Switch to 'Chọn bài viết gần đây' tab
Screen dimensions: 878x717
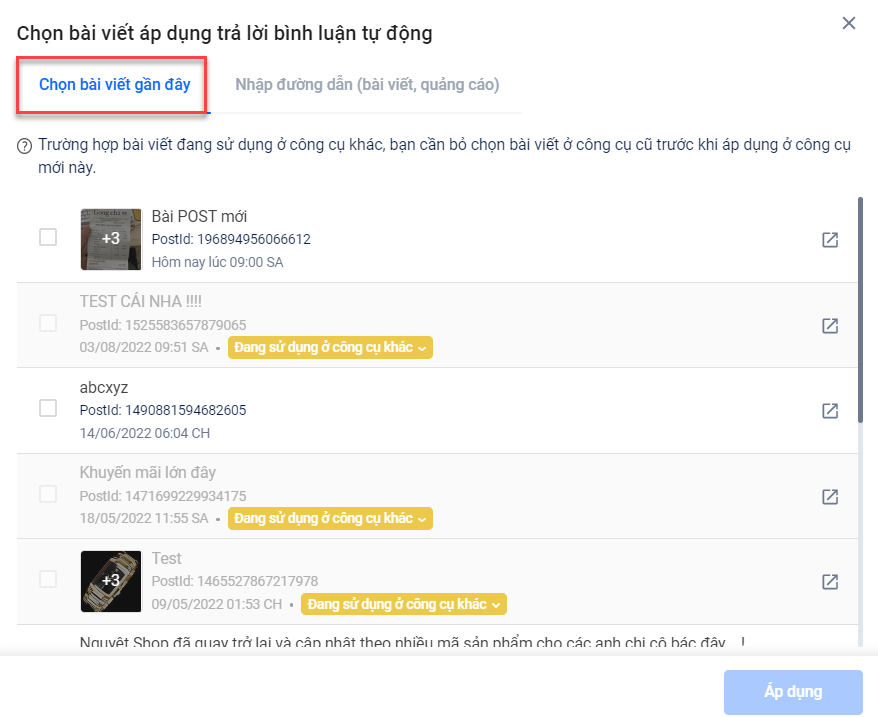115,85
